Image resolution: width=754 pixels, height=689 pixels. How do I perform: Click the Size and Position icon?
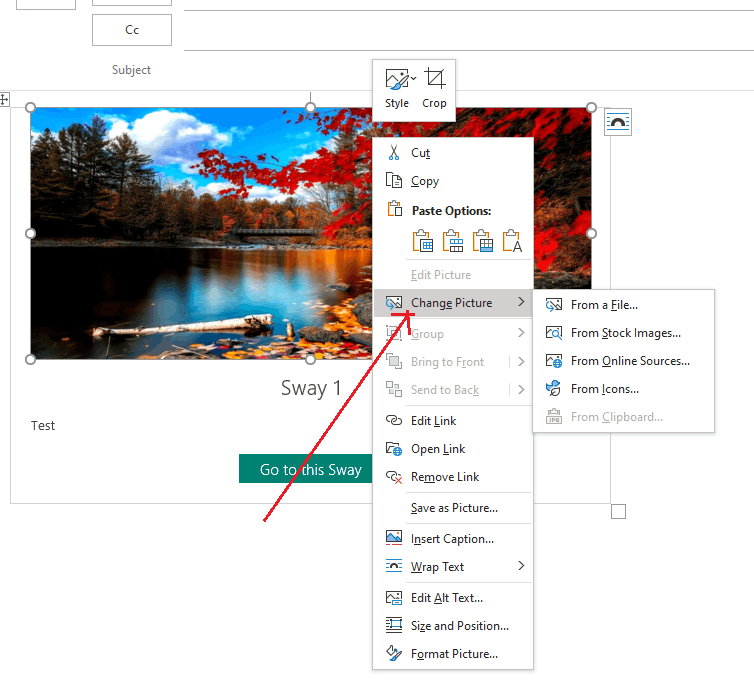coord(394,625)
